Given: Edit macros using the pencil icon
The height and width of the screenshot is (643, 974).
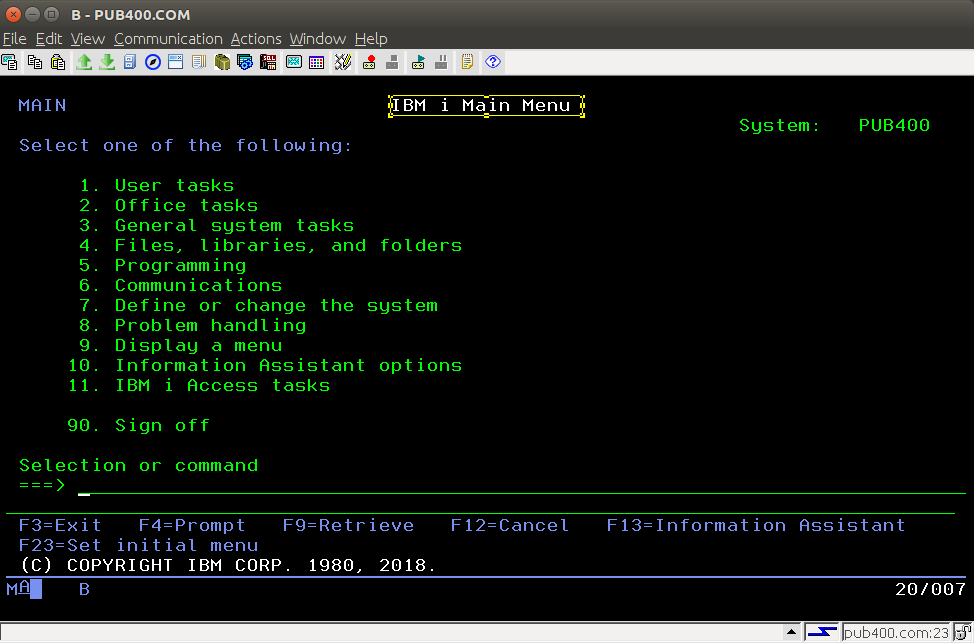Looking at the screenshot, I should [x=341, y=61].
